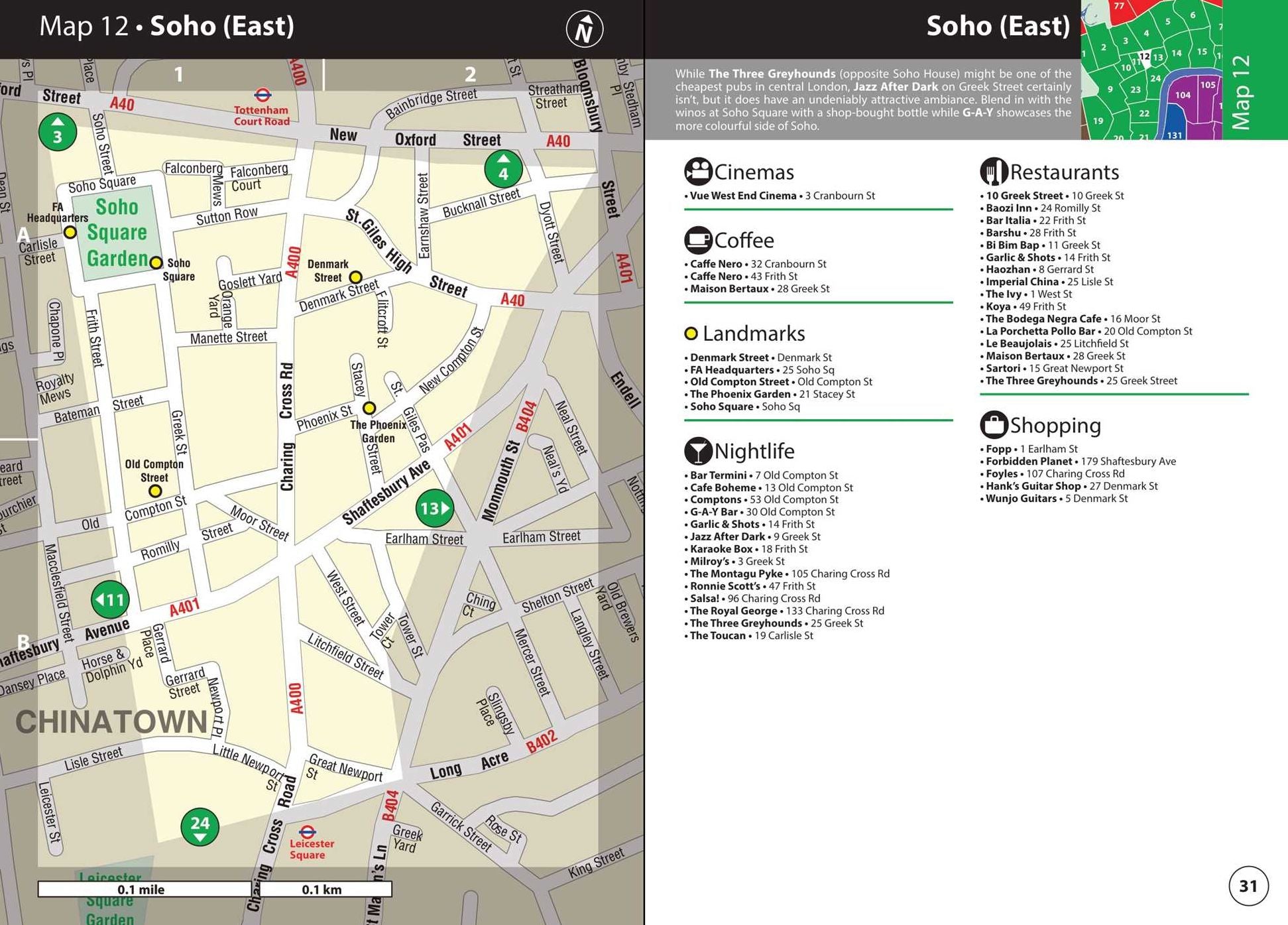Screen dimensions: 1288x925
Task: Click the Landmarks heading
Action: [x=754, y=334]
